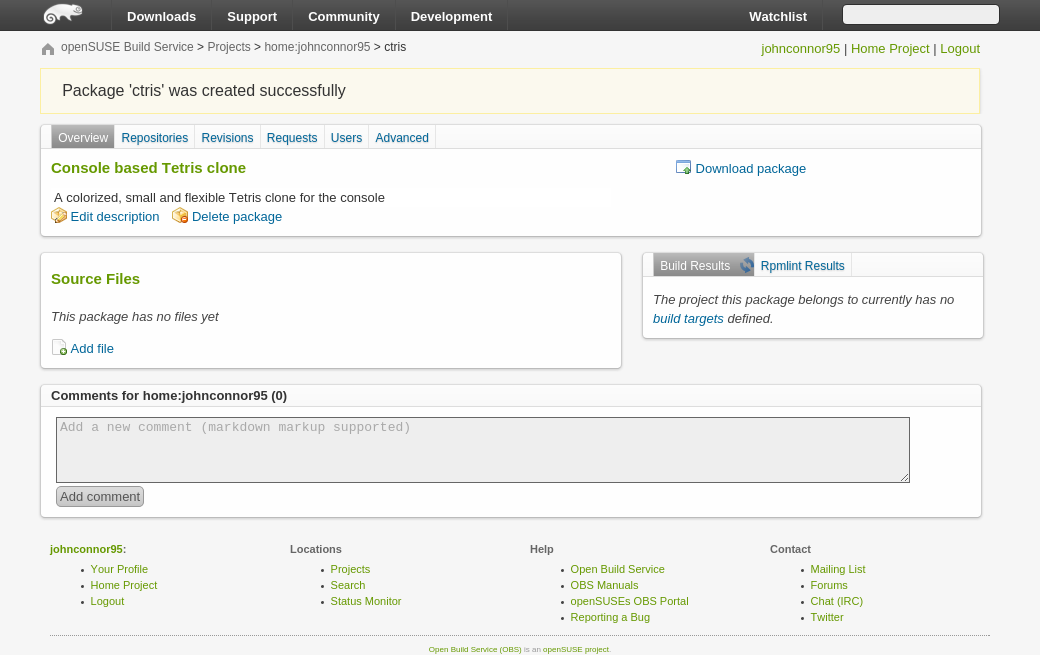The height and width of the screenshot is (655, 1040).
Task: Open the OBS Manuals link
Action: click(x=604, y=585)
